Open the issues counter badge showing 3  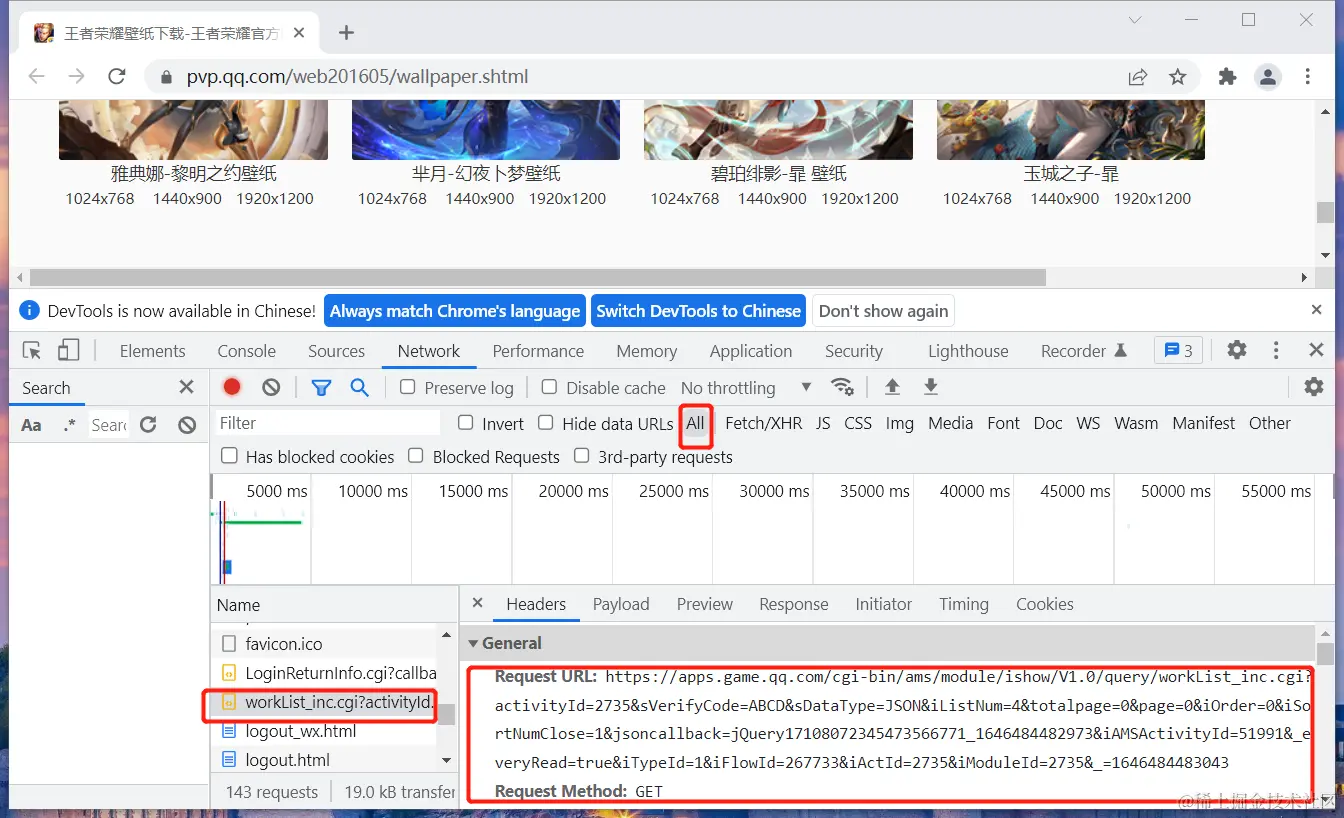pos(1178,350)
